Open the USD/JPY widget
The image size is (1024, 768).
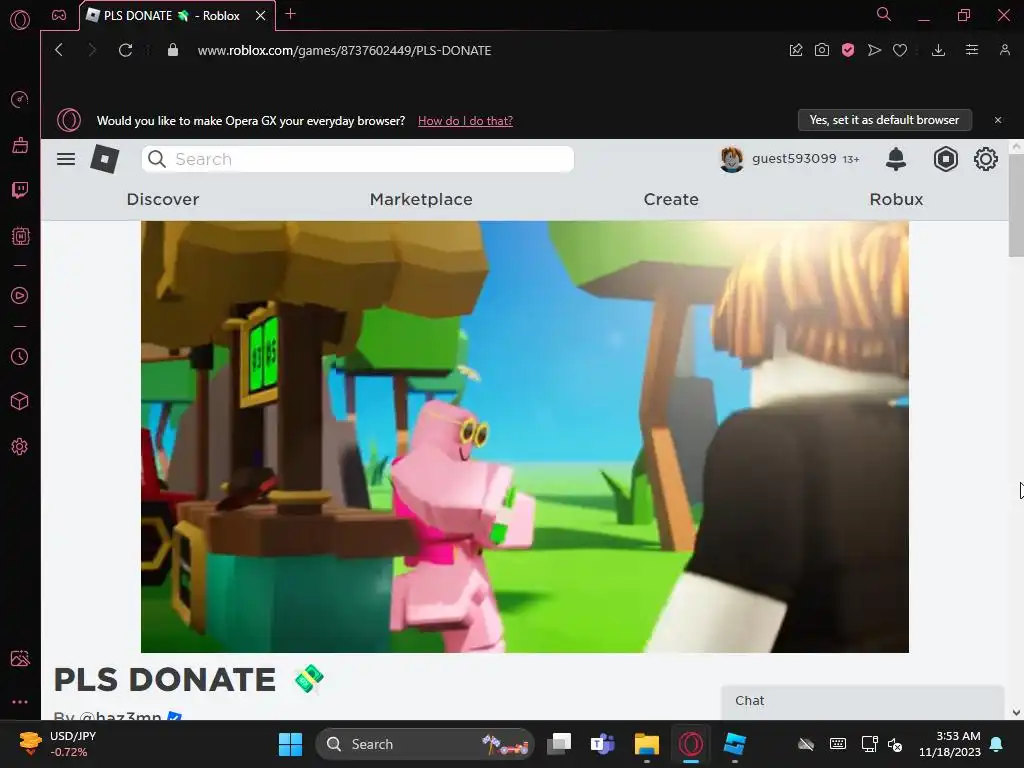coord(59,744)
